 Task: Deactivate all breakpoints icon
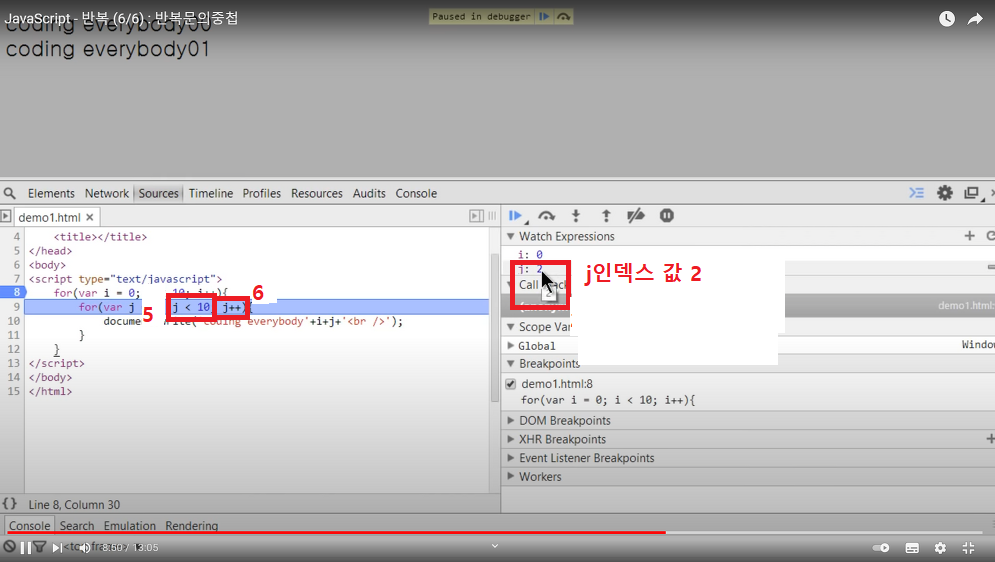[x=635, y=216]
